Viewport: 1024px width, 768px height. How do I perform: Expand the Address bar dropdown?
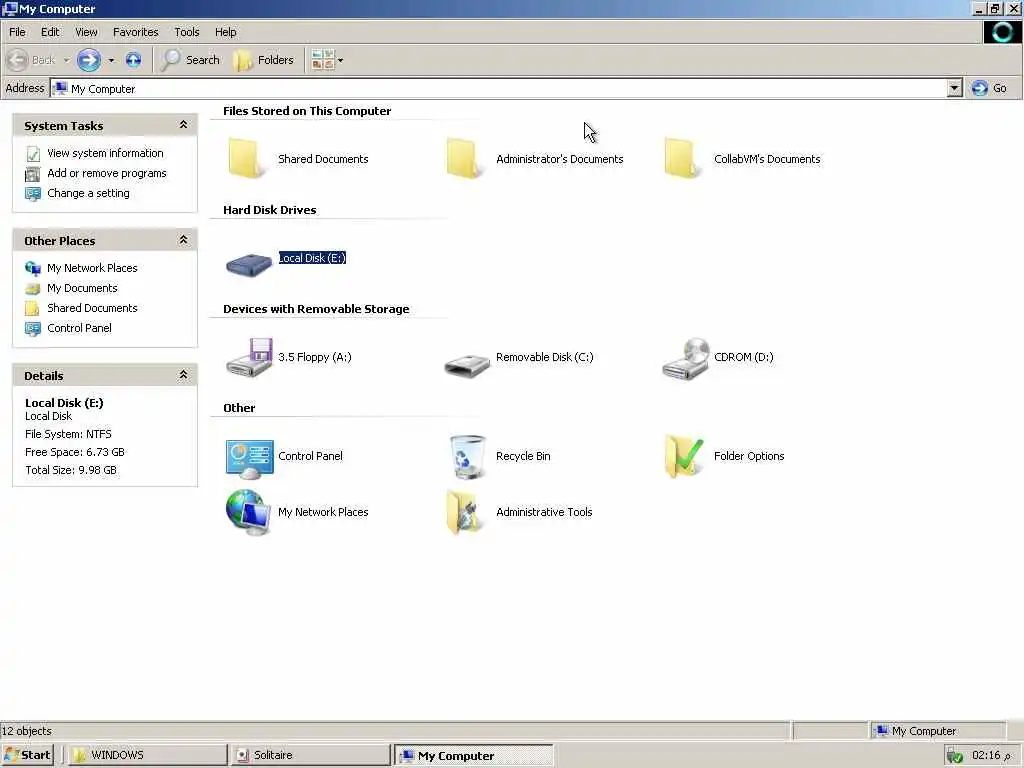[954, 88]
